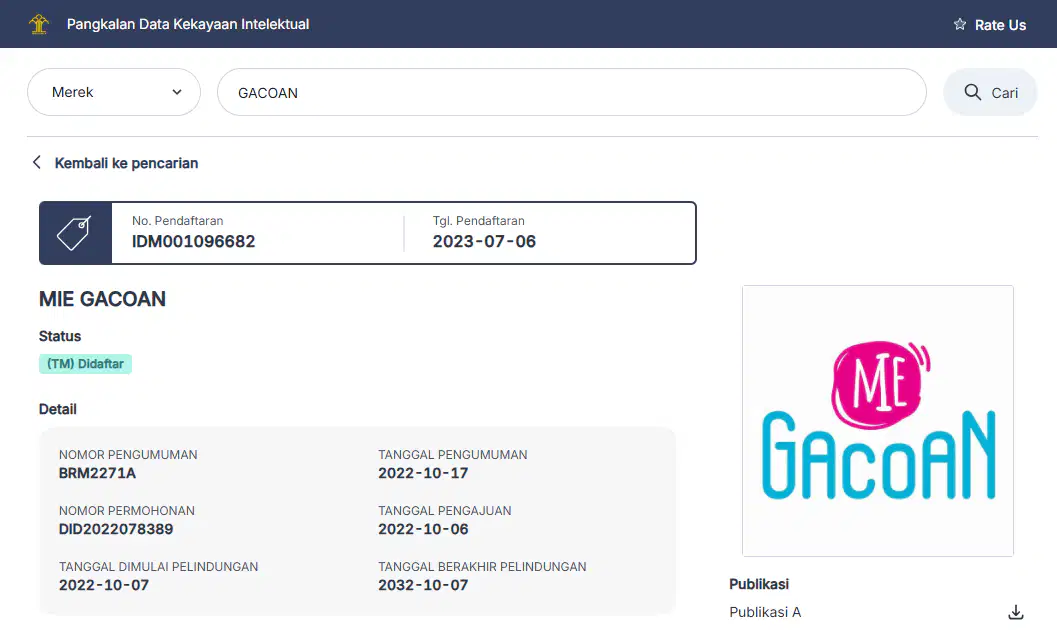Click the TANGGAL BERAKHIR PELINDUNGAN label
This screenshot has height=630, width=1057.
[482, 567]
